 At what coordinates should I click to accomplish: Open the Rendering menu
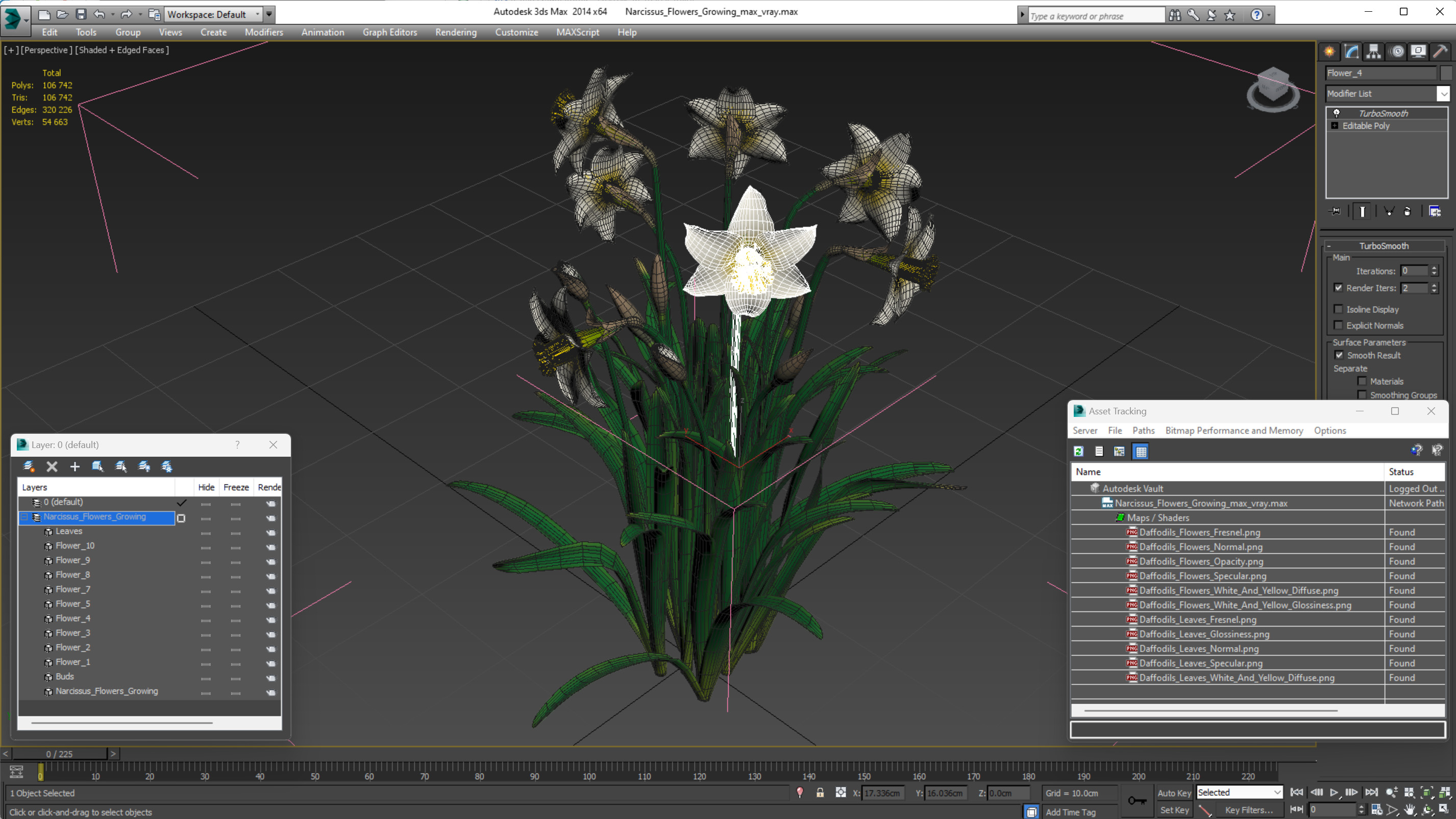click(x=456, y=32)
